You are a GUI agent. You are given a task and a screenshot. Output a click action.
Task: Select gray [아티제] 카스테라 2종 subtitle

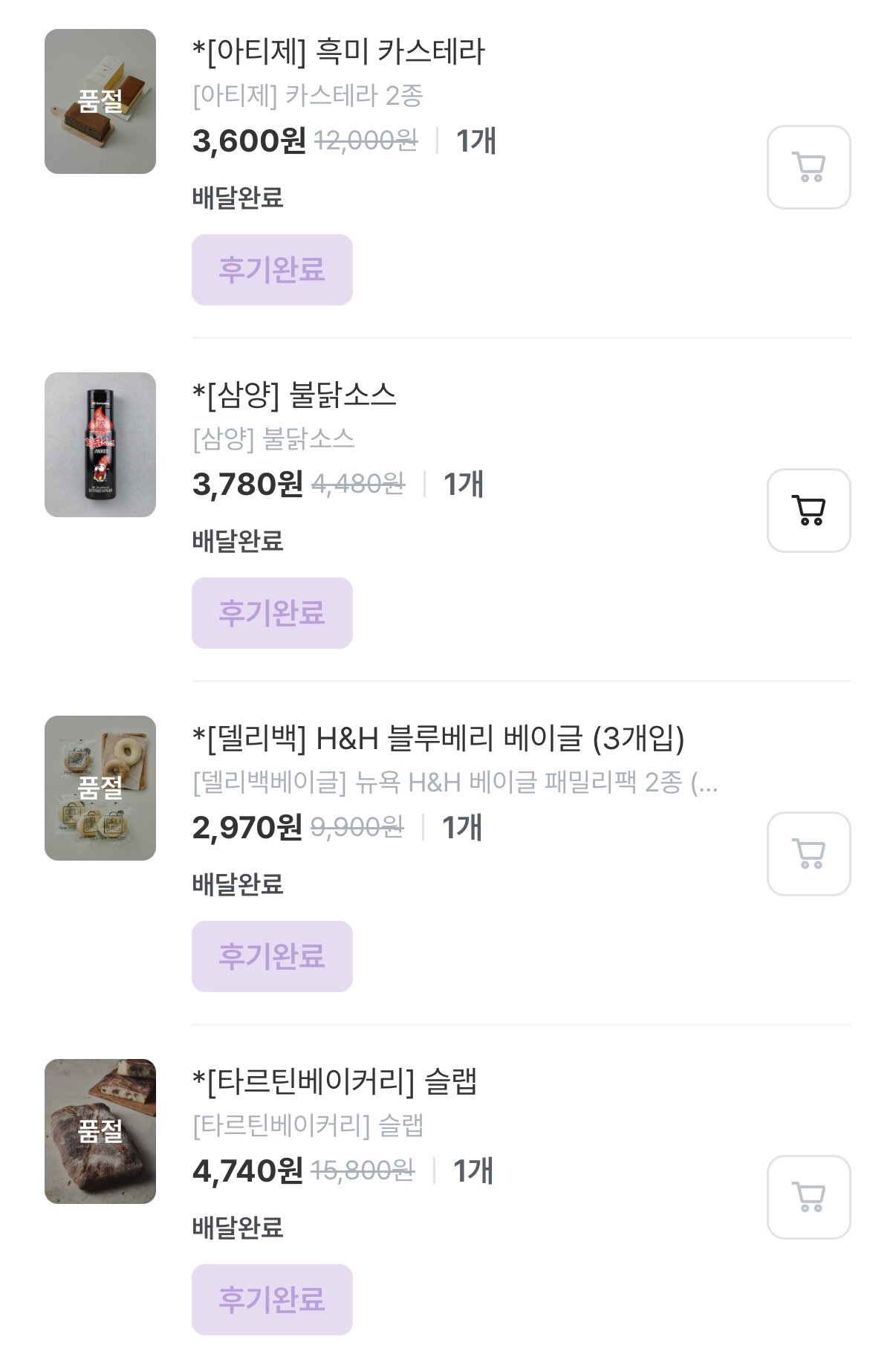308,96
